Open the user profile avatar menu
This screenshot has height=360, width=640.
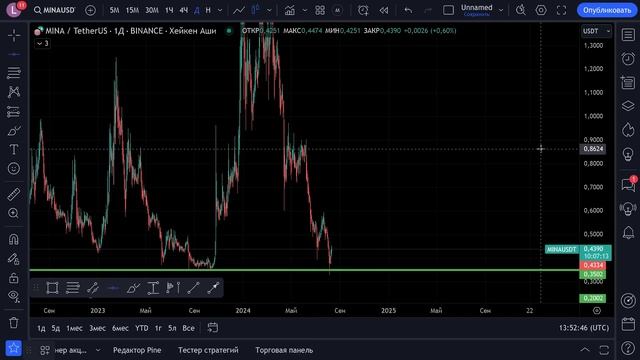[x=14, y=10]
